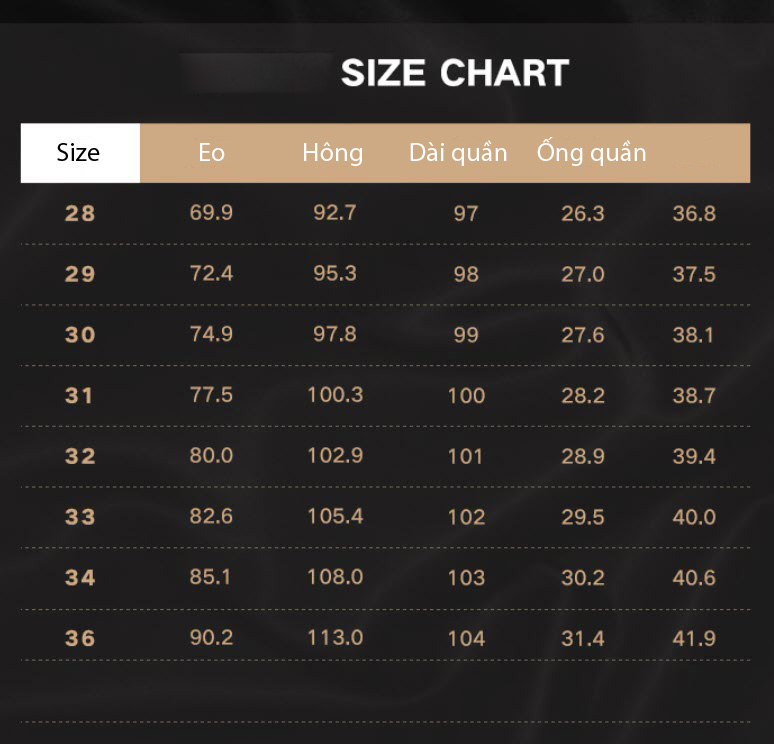
Task: Click the Hông column header
Action: click(x=333, y=153)
